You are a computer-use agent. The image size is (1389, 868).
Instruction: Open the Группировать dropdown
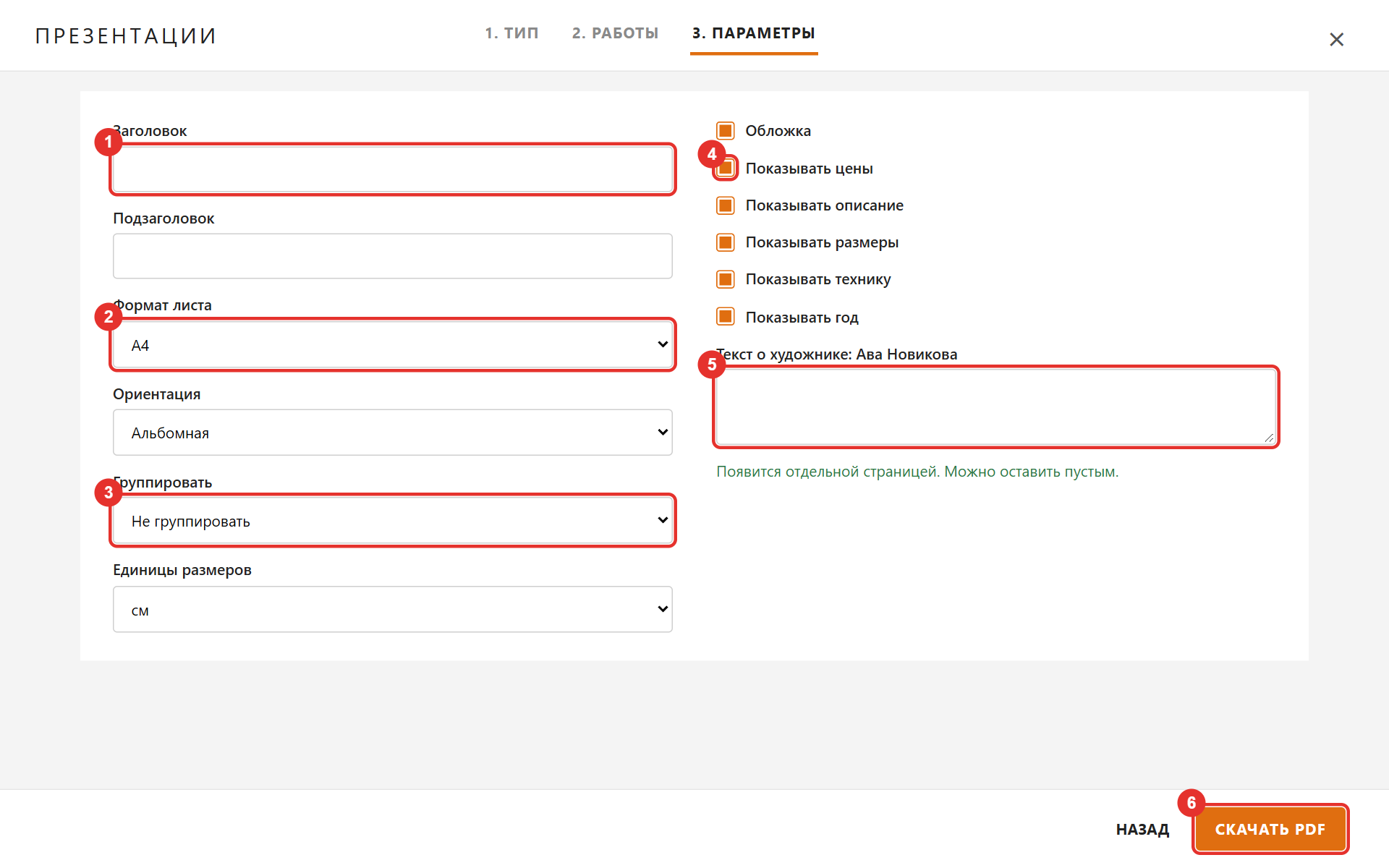tap(393, 521)
